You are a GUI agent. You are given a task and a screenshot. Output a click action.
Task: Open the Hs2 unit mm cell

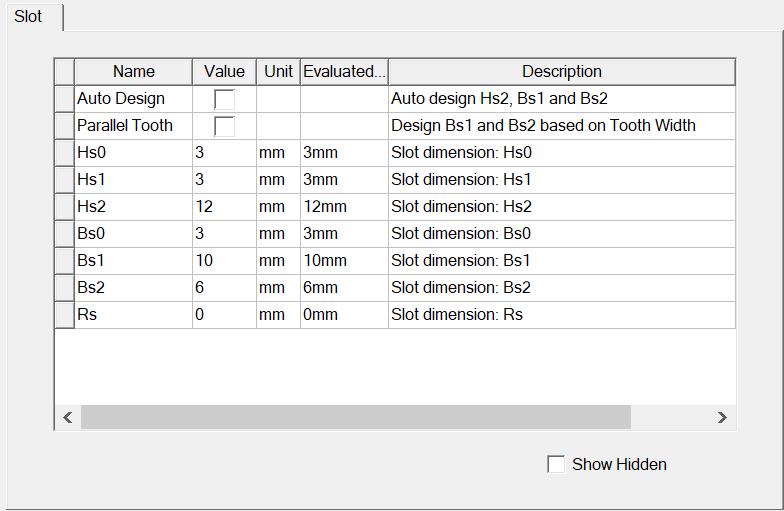pos(278,206)
